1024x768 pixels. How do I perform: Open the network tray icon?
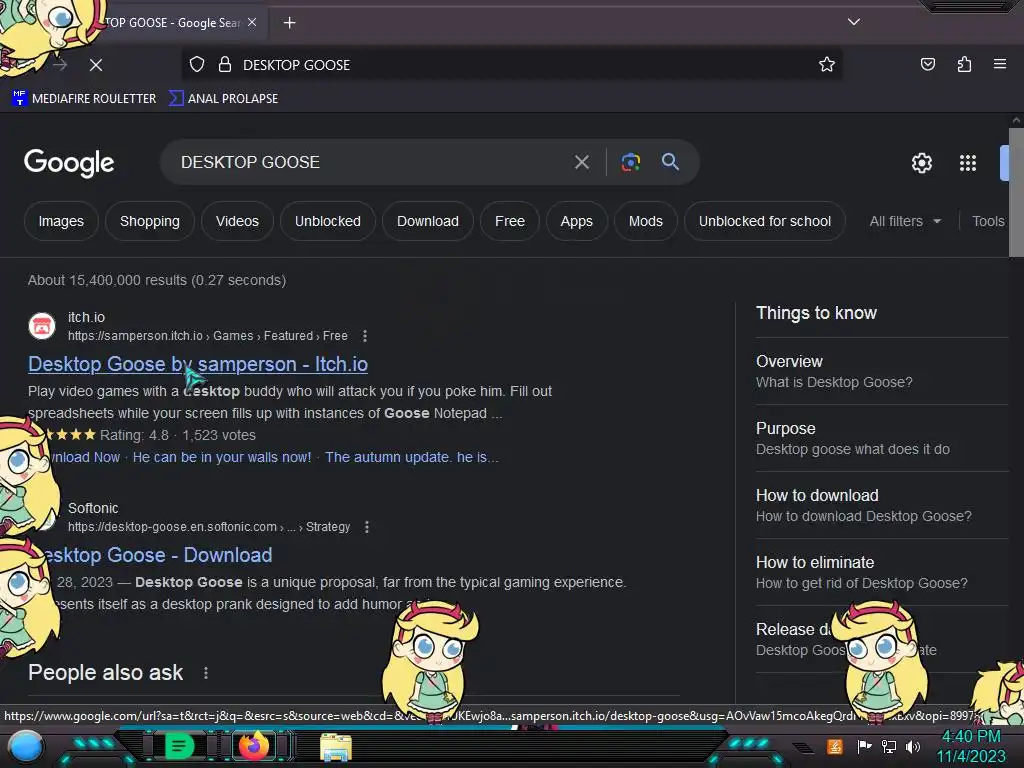click(x=888, y=746)
